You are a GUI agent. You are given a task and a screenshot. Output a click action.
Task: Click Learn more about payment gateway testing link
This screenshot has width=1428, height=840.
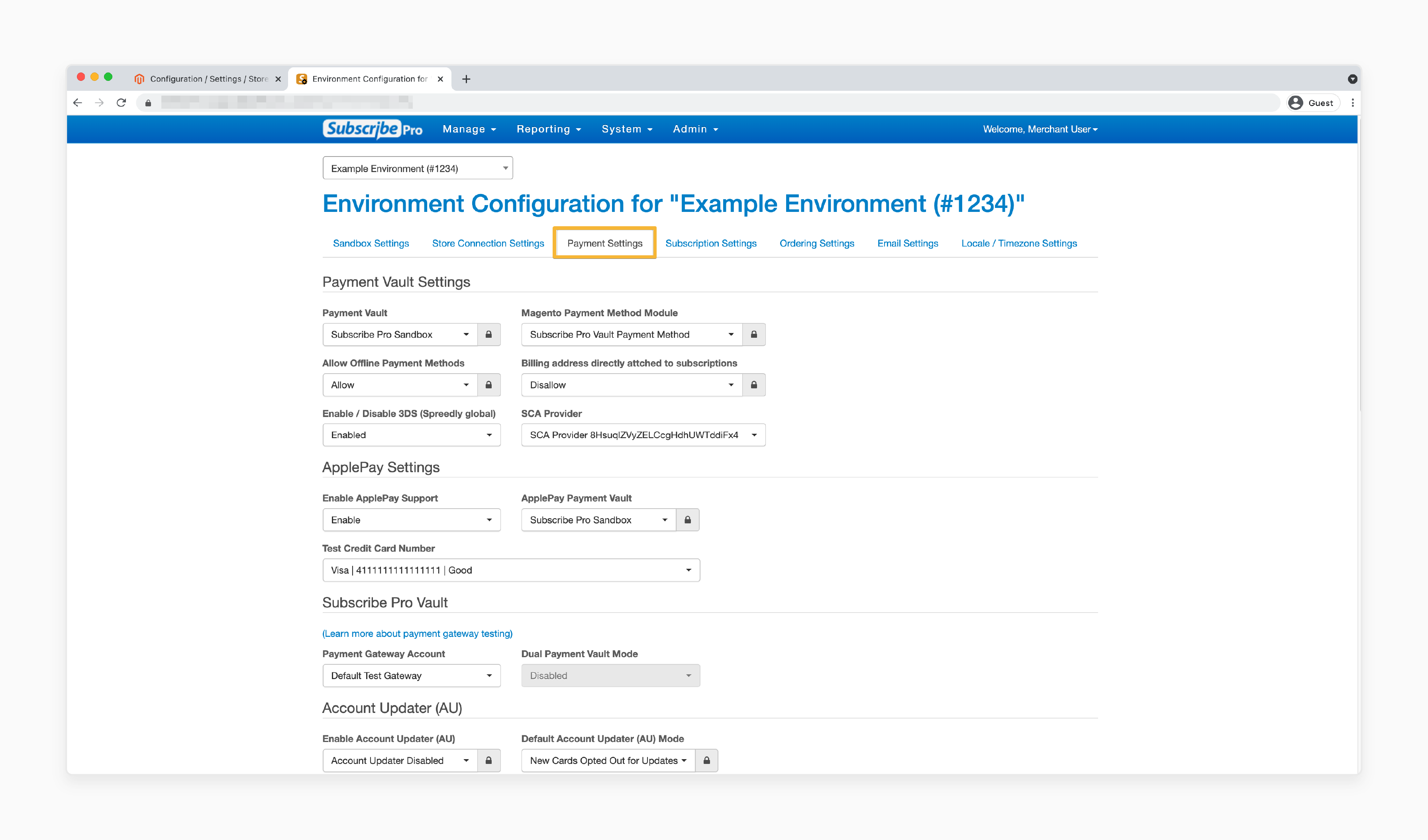(x=417, y=633)
